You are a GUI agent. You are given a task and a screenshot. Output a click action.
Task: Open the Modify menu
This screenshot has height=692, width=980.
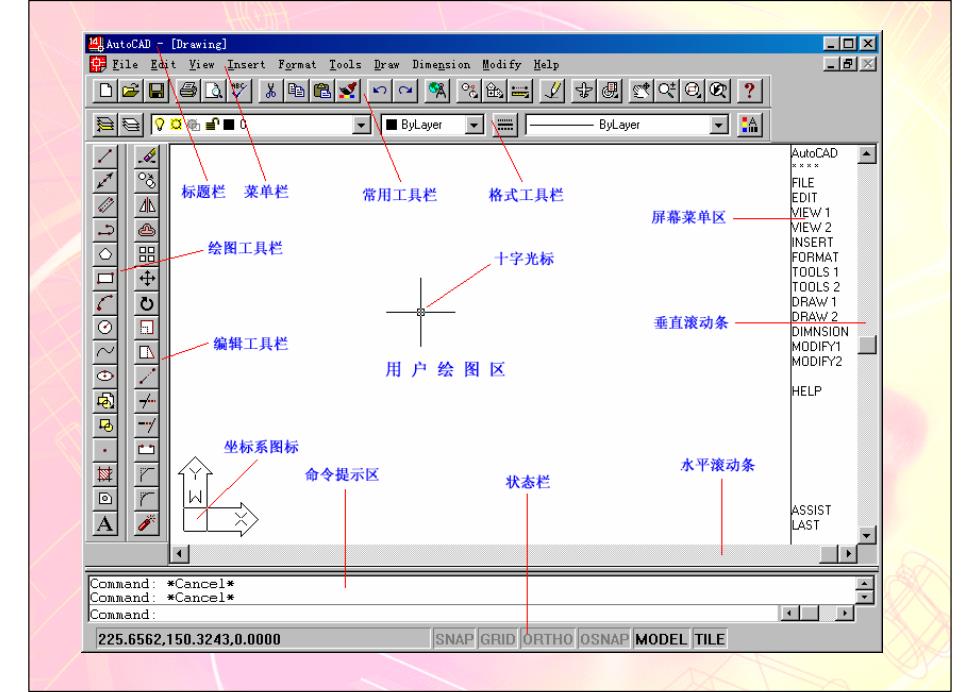click(x=501, y=64)
